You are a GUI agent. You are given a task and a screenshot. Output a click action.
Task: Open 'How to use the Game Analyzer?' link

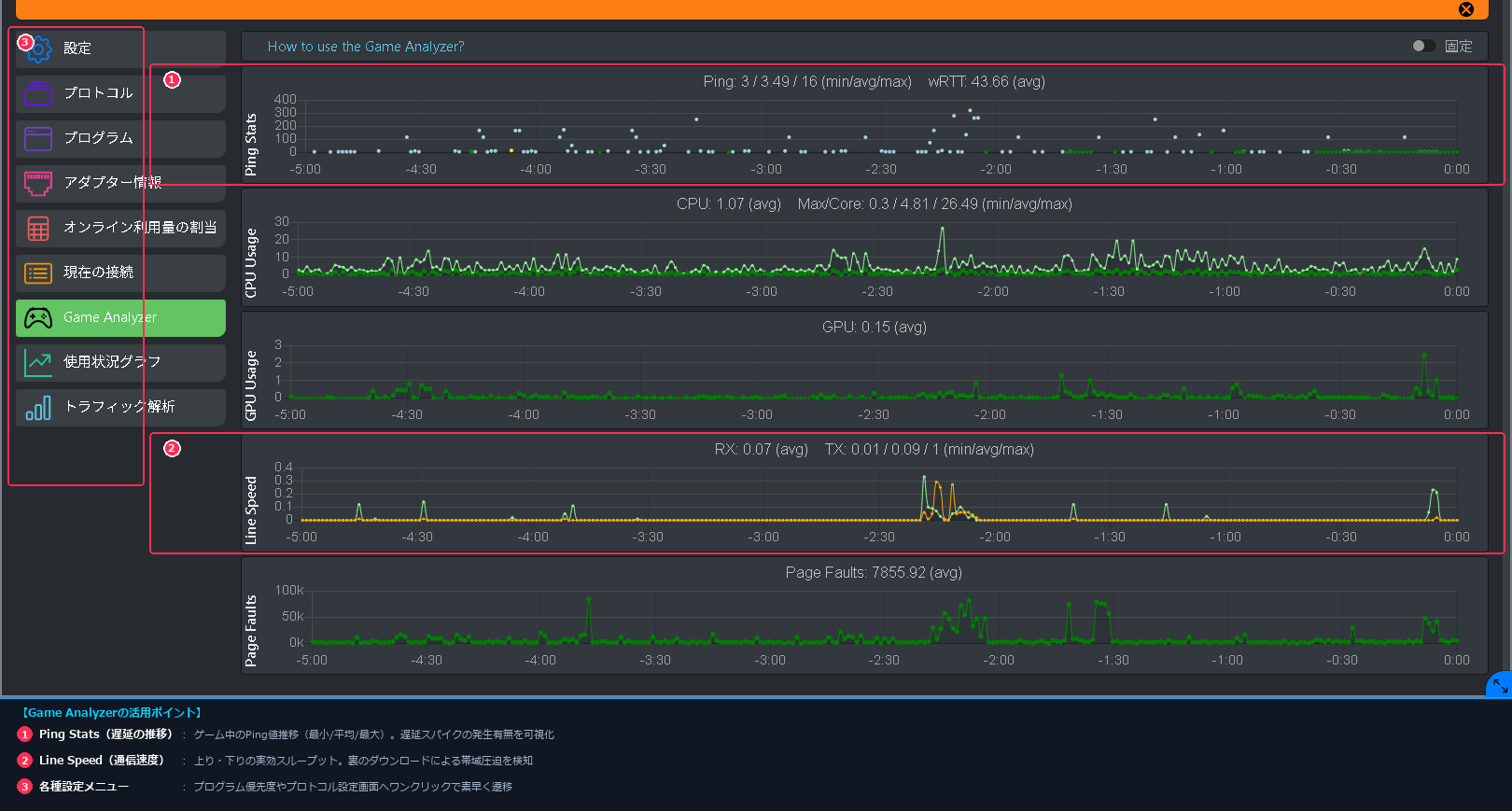[366, 47]
